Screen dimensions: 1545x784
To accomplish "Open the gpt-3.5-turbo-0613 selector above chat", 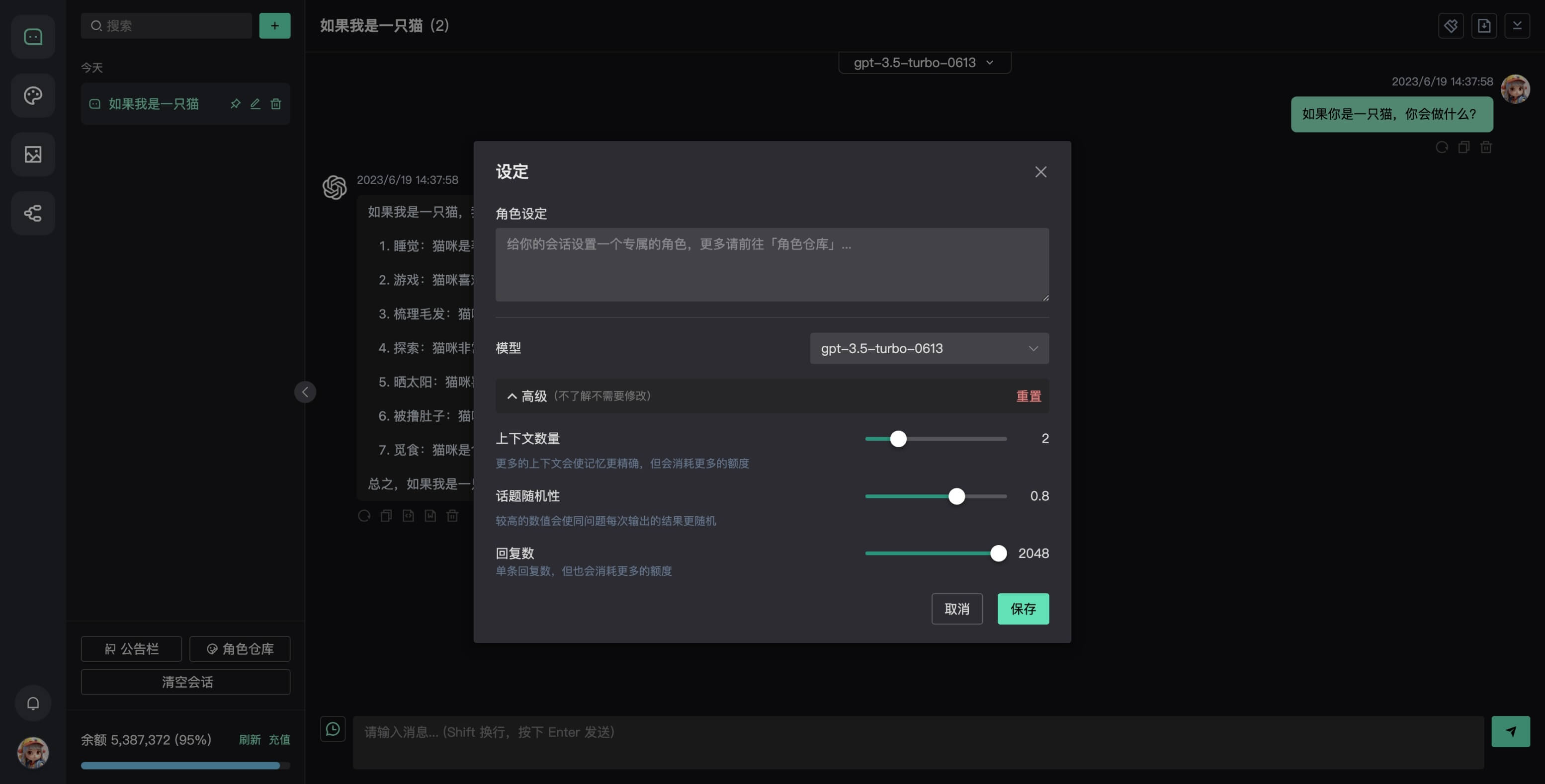I will click(x=924, y=62).
